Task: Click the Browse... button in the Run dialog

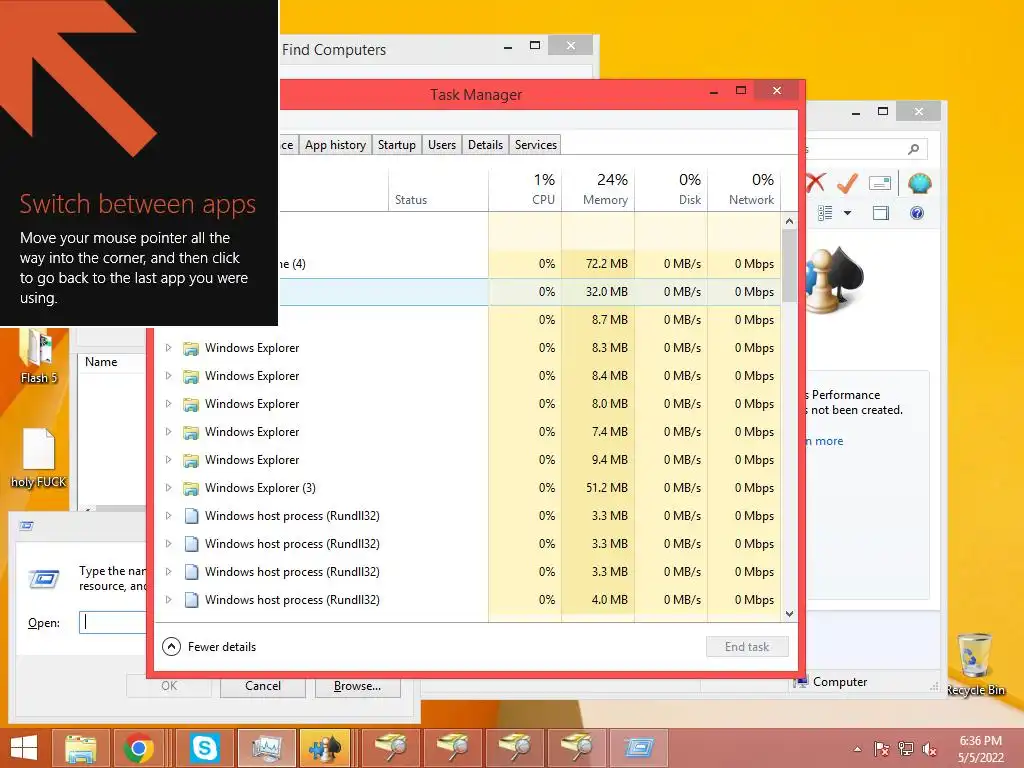Action: point(357,686)
